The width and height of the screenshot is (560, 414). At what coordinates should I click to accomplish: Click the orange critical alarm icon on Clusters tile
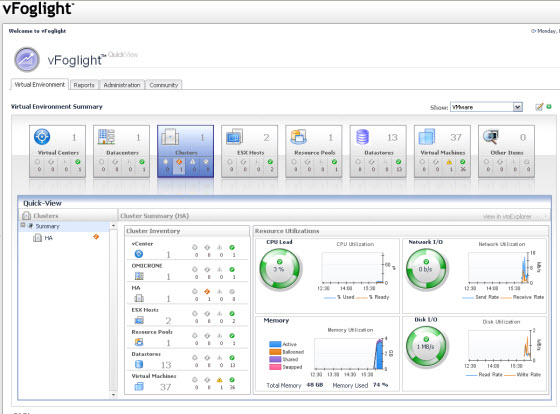[x=179, y=162]
